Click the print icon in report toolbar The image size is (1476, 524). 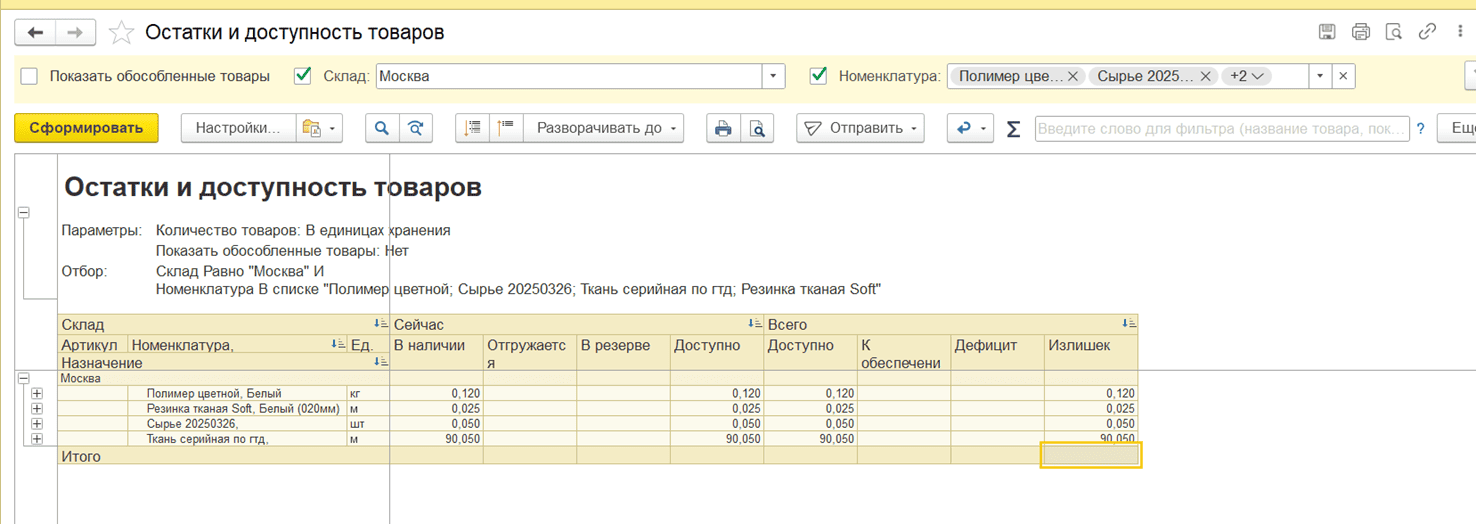pyautogui.click(x=723, y=128)
